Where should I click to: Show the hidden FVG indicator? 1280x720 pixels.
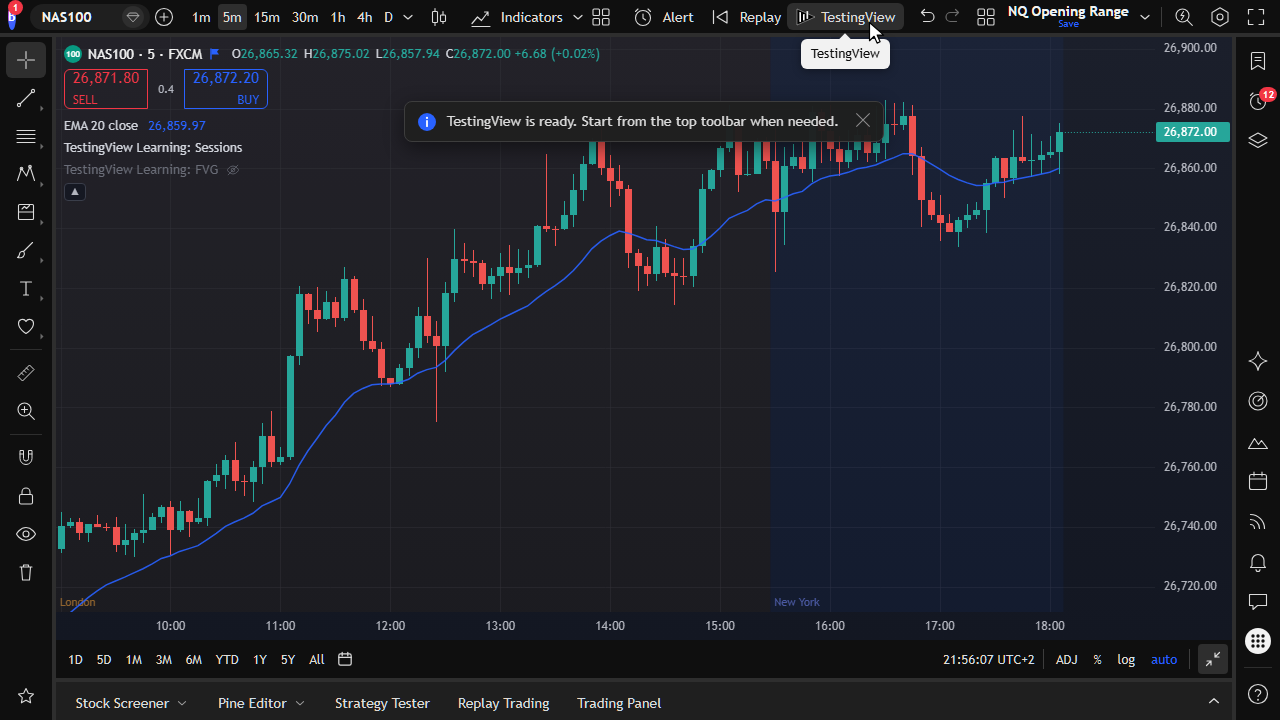pos(233,170)
